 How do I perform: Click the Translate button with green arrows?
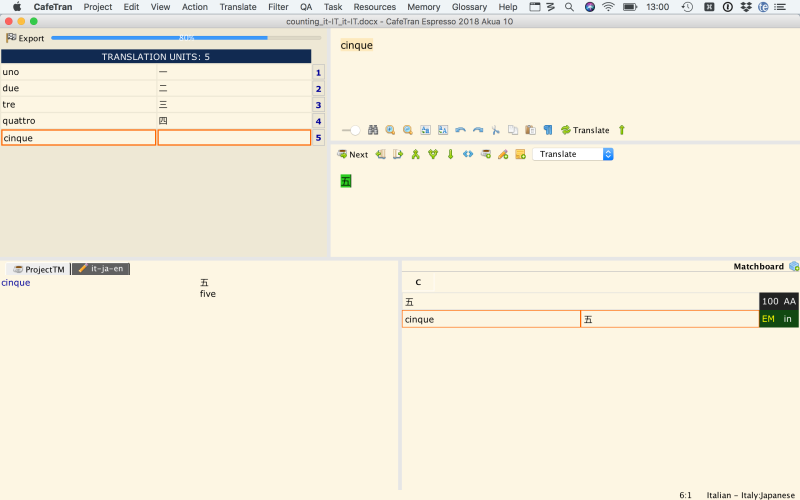[585, 130]
